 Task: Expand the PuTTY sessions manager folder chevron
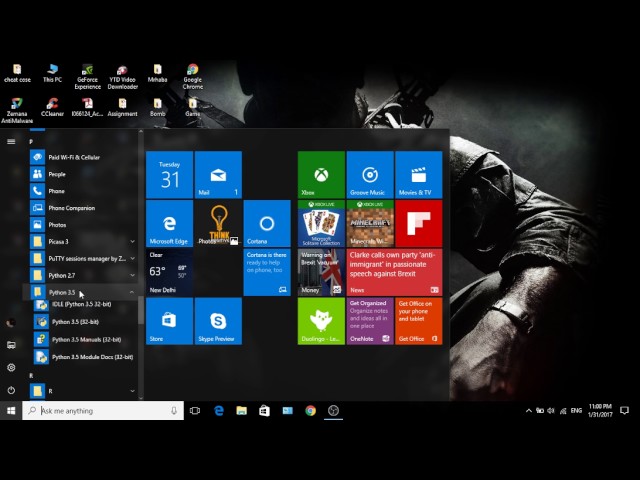point(132,259)
